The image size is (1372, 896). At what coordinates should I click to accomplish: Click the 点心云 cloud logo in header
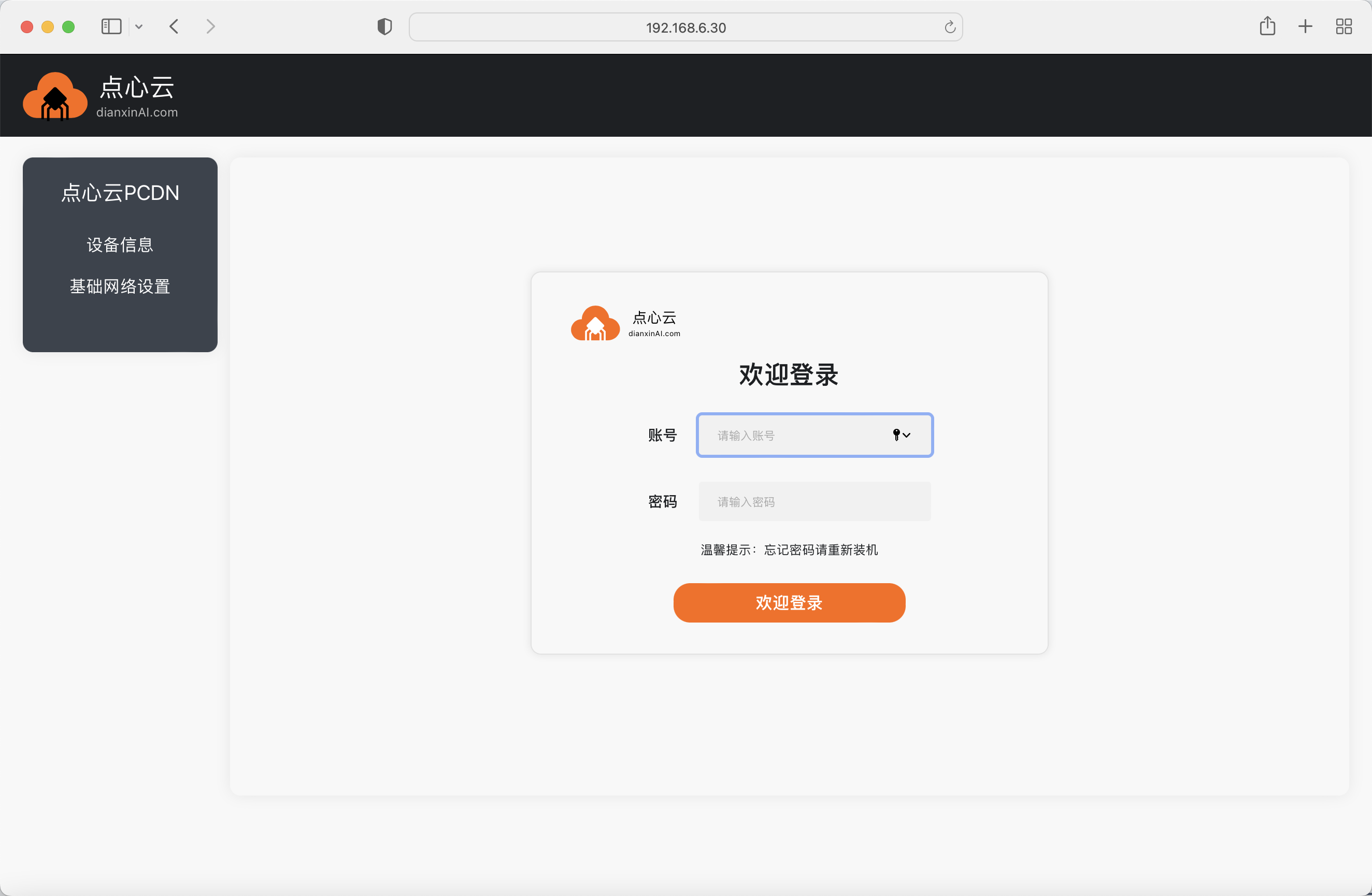coord(55,96)
